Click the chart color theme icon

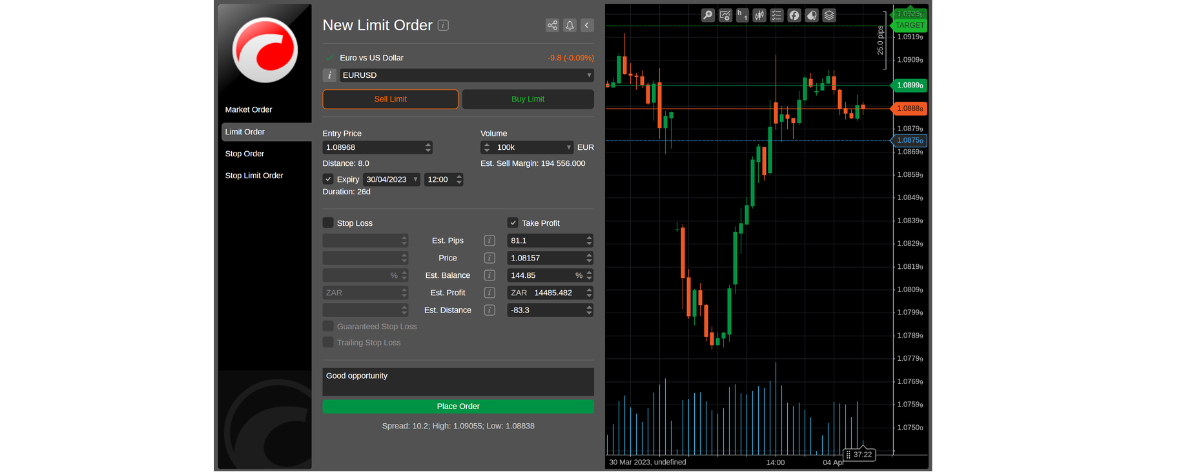point(811,15)
